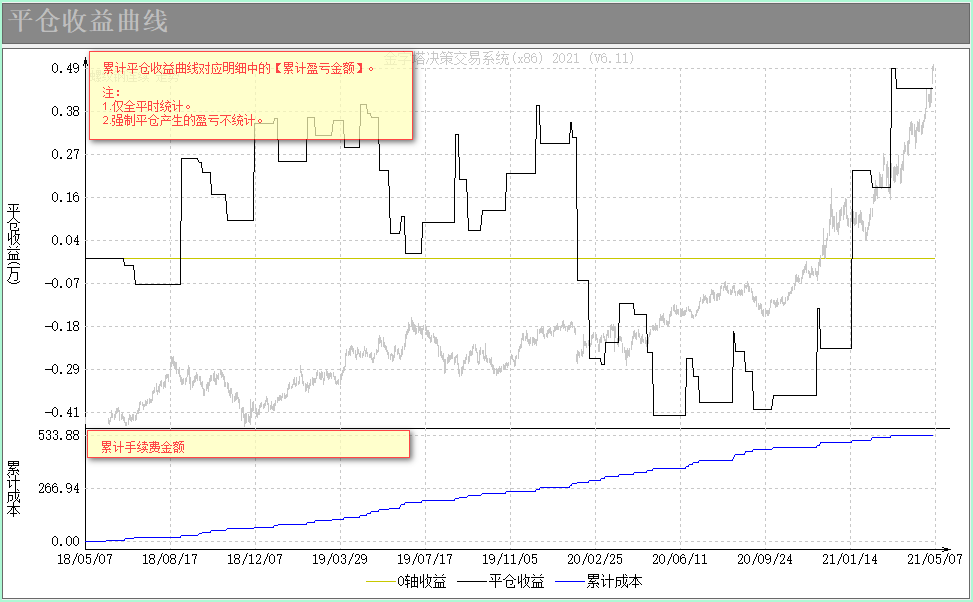Click the 21/01/14 date axis label

850,559
